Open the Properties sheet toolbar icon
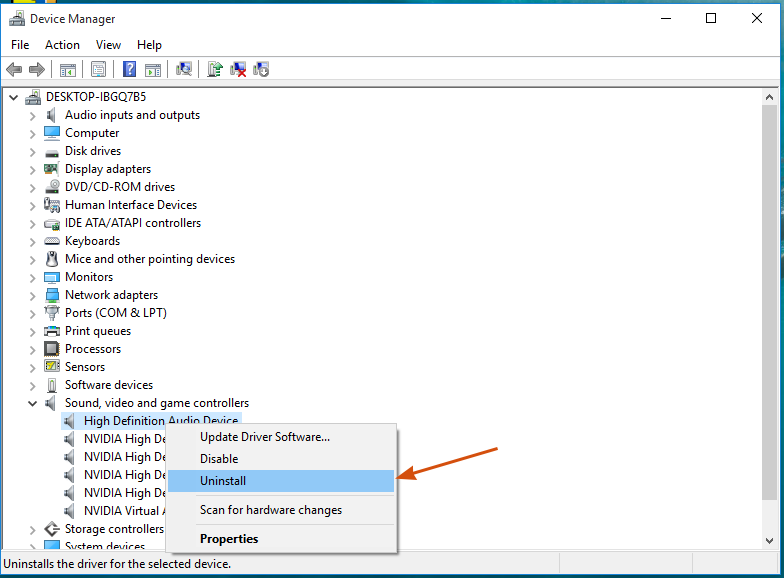 (98, 70)
